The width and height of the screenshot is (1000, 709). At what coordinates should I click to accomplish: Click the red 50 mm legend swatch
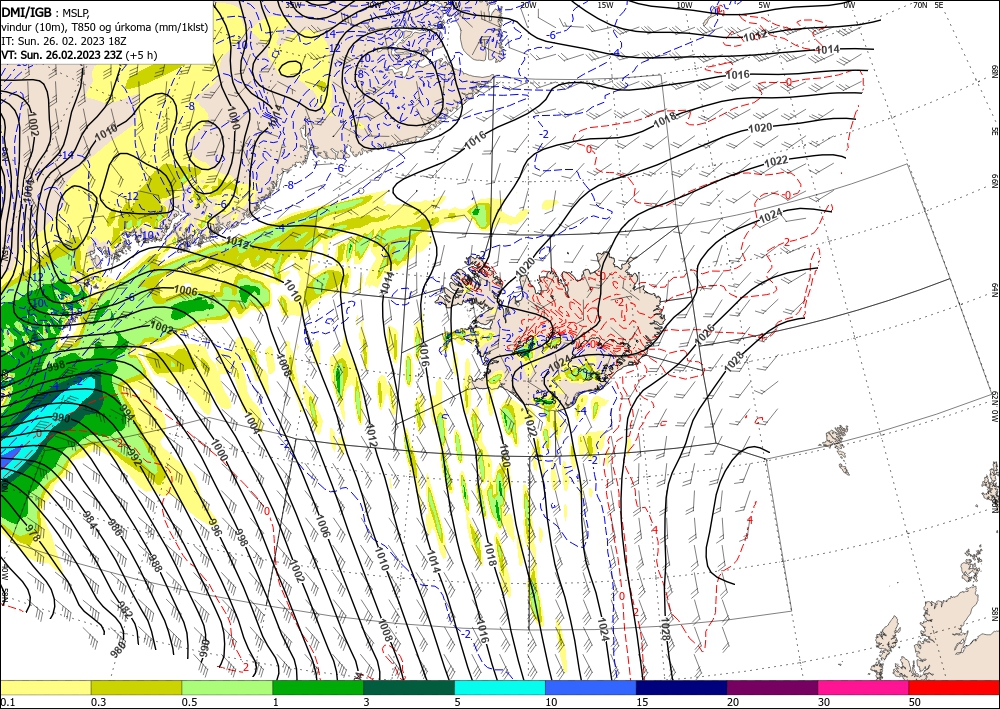(954, 687)
